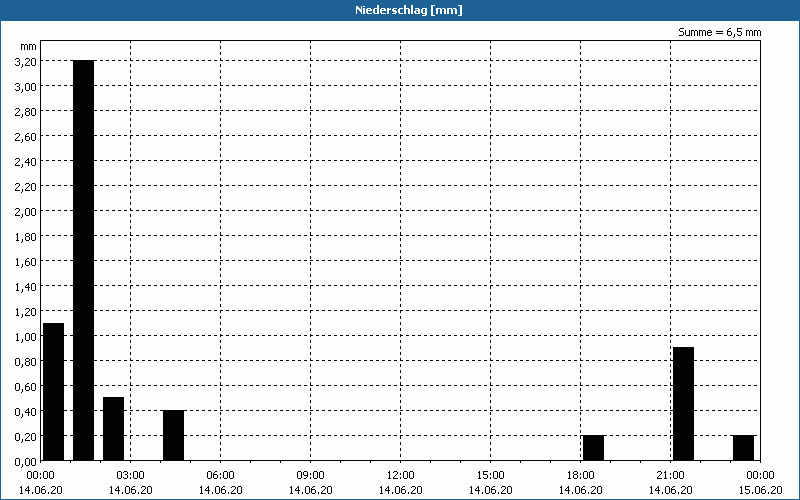This screenshot has width=800, height=500.
Task: Click the y-axis label 2,00
Action: (26, 211)
